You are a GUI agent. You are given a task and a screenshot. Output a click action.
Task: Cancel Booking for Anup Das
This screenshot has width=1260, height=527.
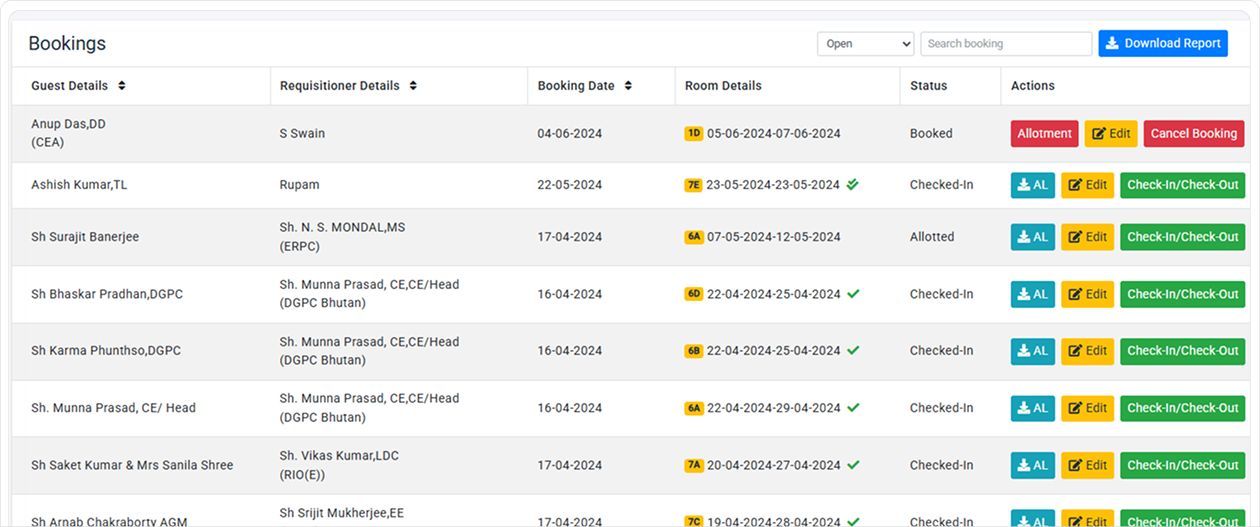click(x=1193, y=134)
